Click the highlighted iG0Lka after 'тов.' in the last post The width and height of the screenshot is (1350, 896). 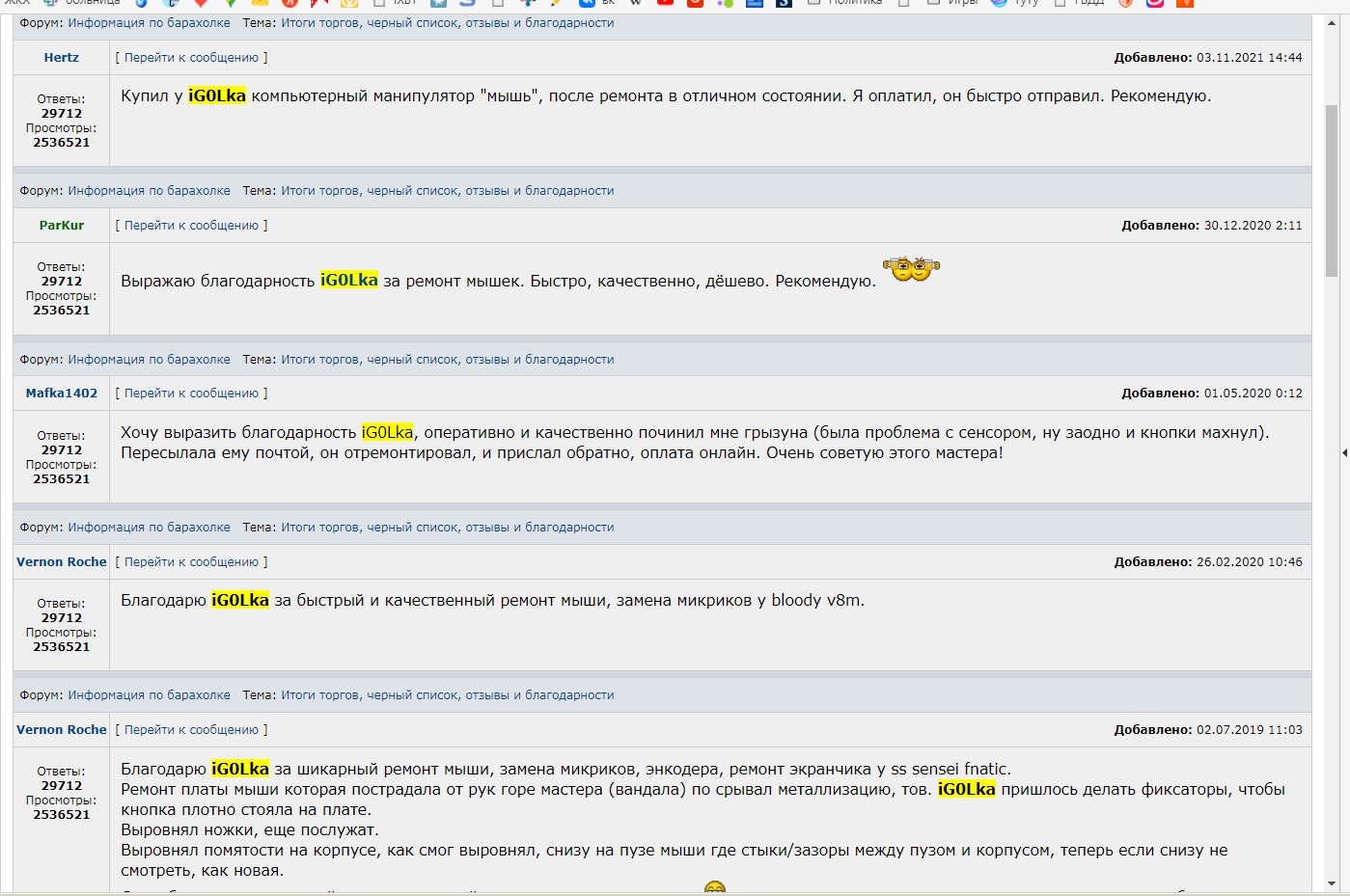tap(967, 789)
